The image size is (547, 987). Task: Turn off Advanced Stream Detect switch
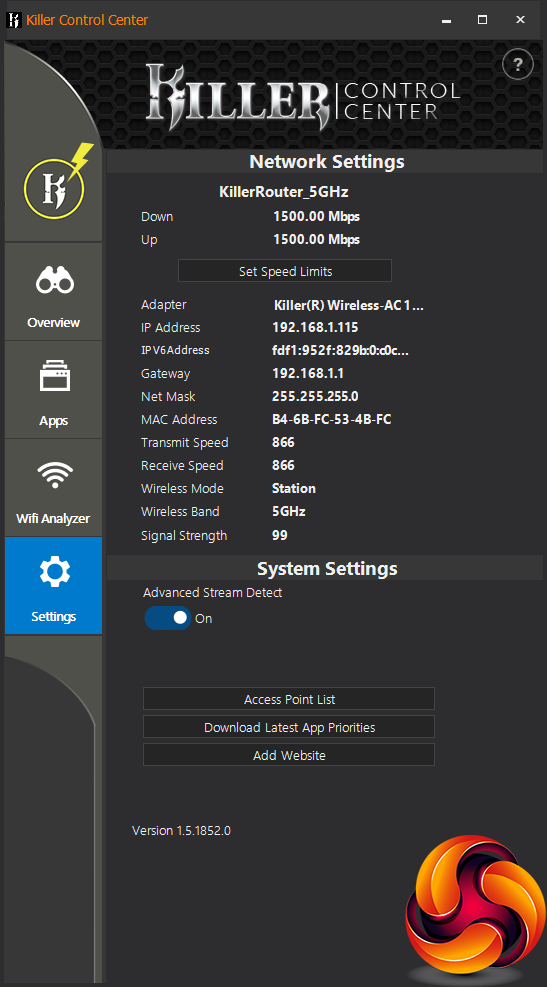click(167, 618)
